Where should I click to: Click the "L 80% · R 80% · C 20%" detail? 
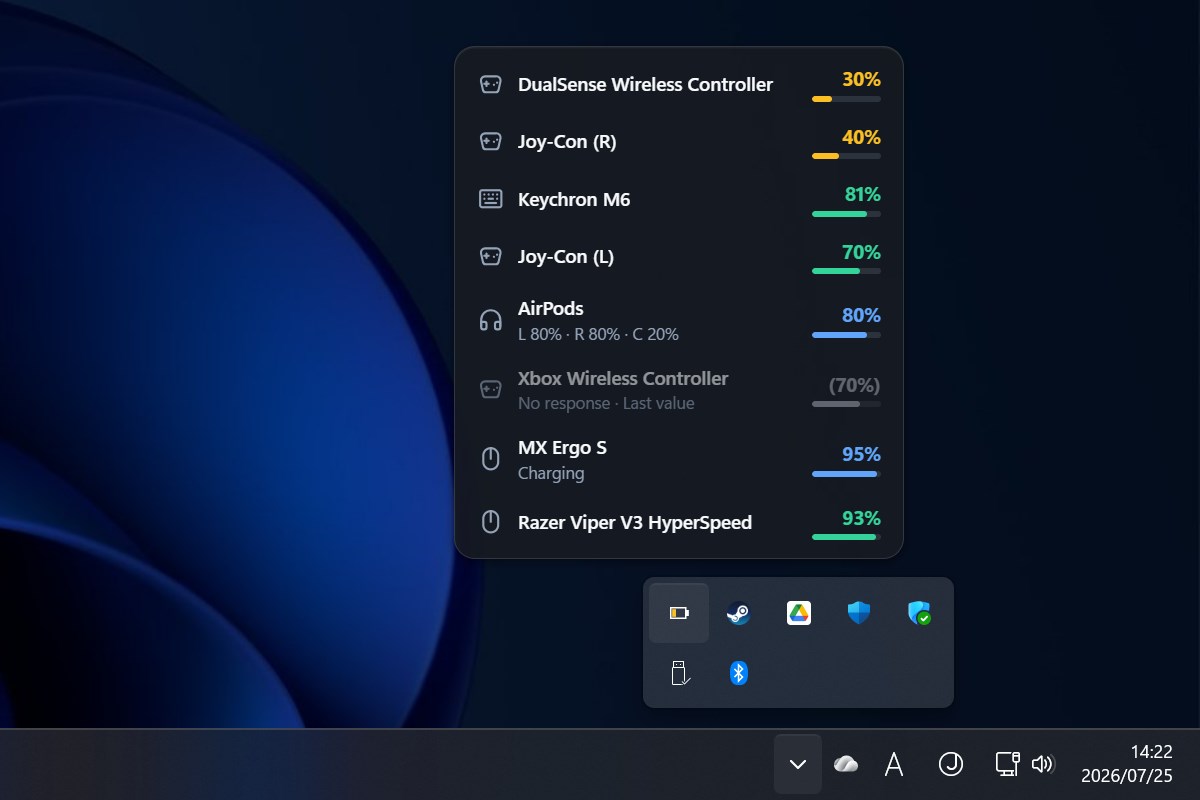click(598, 334)
